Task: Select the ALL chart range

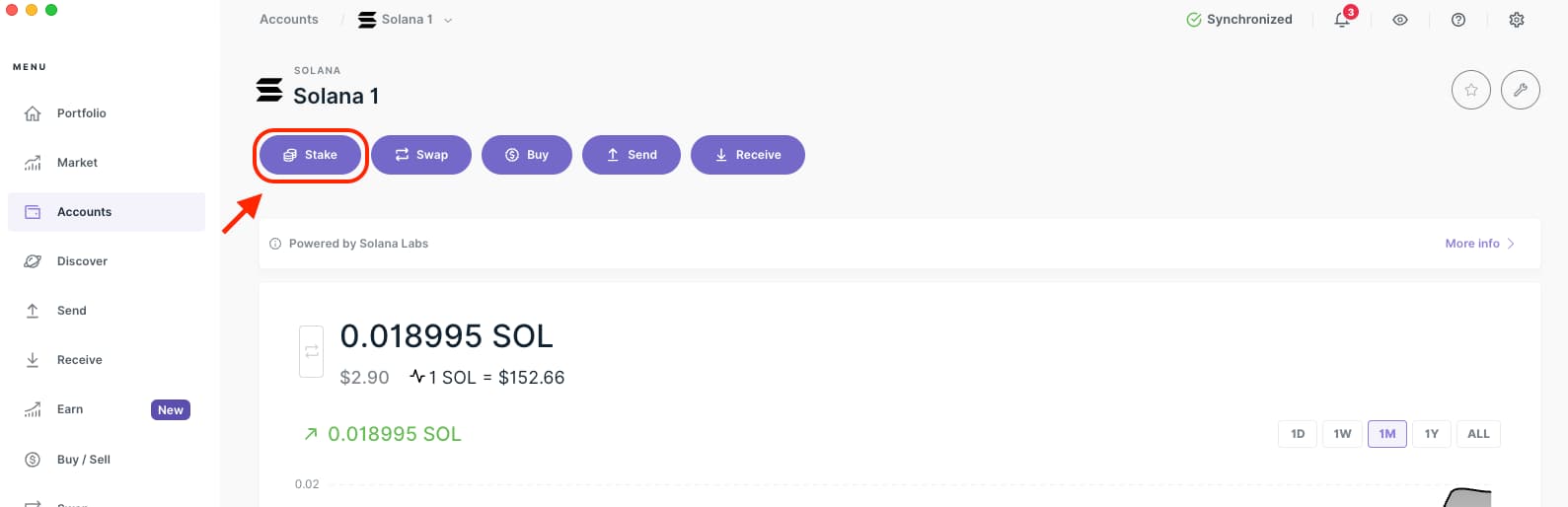Action: point(1478,434)
